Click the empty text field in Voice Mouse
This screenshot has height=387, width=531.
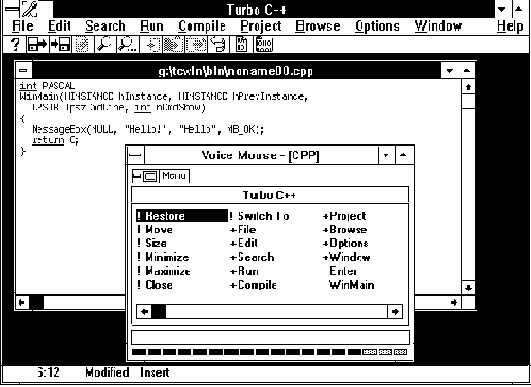pos(270,338)
